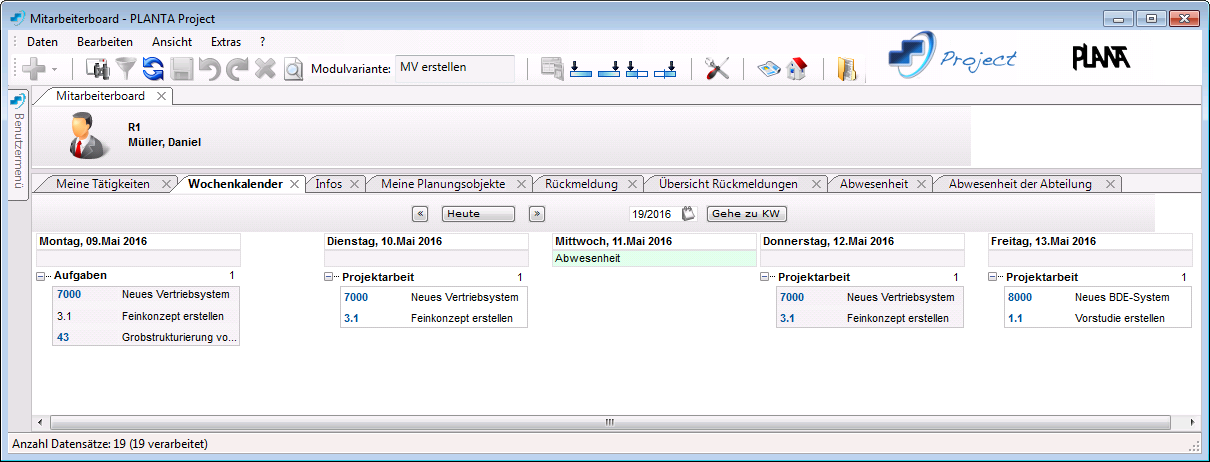Image resolution: width=1210 pixels, height=462 pixels.
Task: Switch to the Abwesenheit der Abteilung tab
Action: point(1019,184)
